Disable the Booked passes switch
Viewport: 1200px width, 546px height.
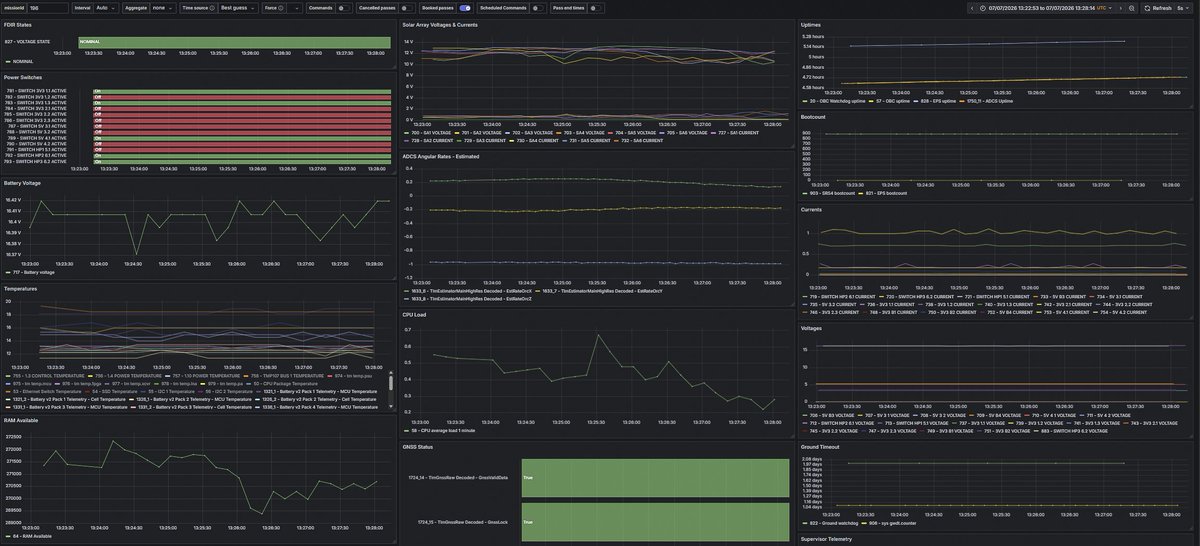(465, 7)
